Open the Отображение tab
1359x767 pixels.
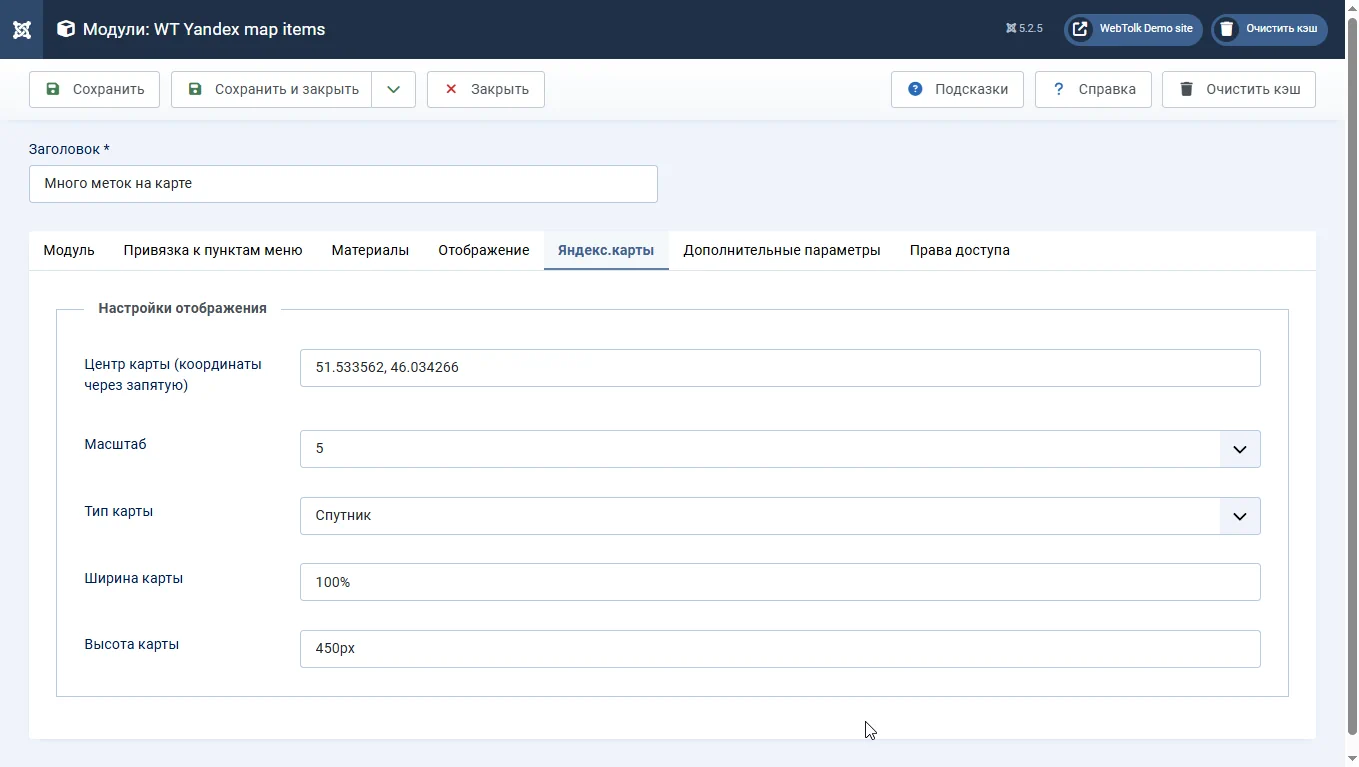pyautogui.click(x=484, y=250)
